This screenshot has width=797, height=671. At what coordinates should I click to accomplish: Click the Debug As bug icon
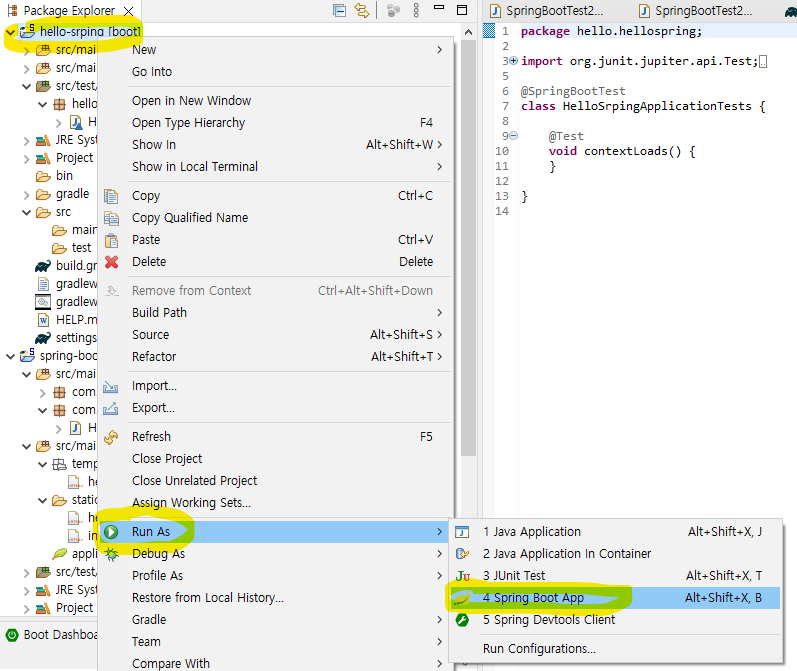111,554
